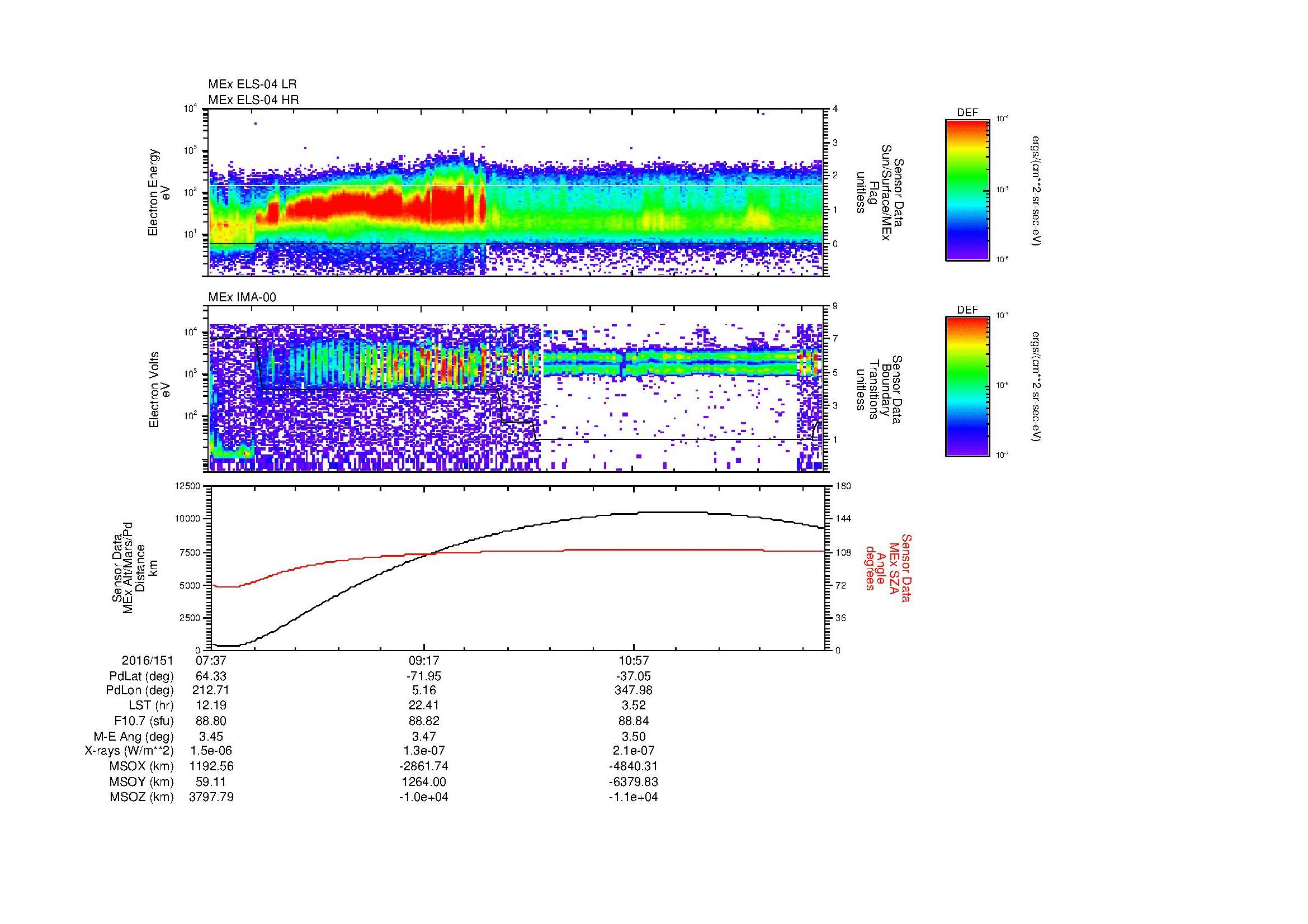The height and width of the screenshot is (924, 1308).
Task: Click the '180' SZA axis label
Action: pos(843,486)
